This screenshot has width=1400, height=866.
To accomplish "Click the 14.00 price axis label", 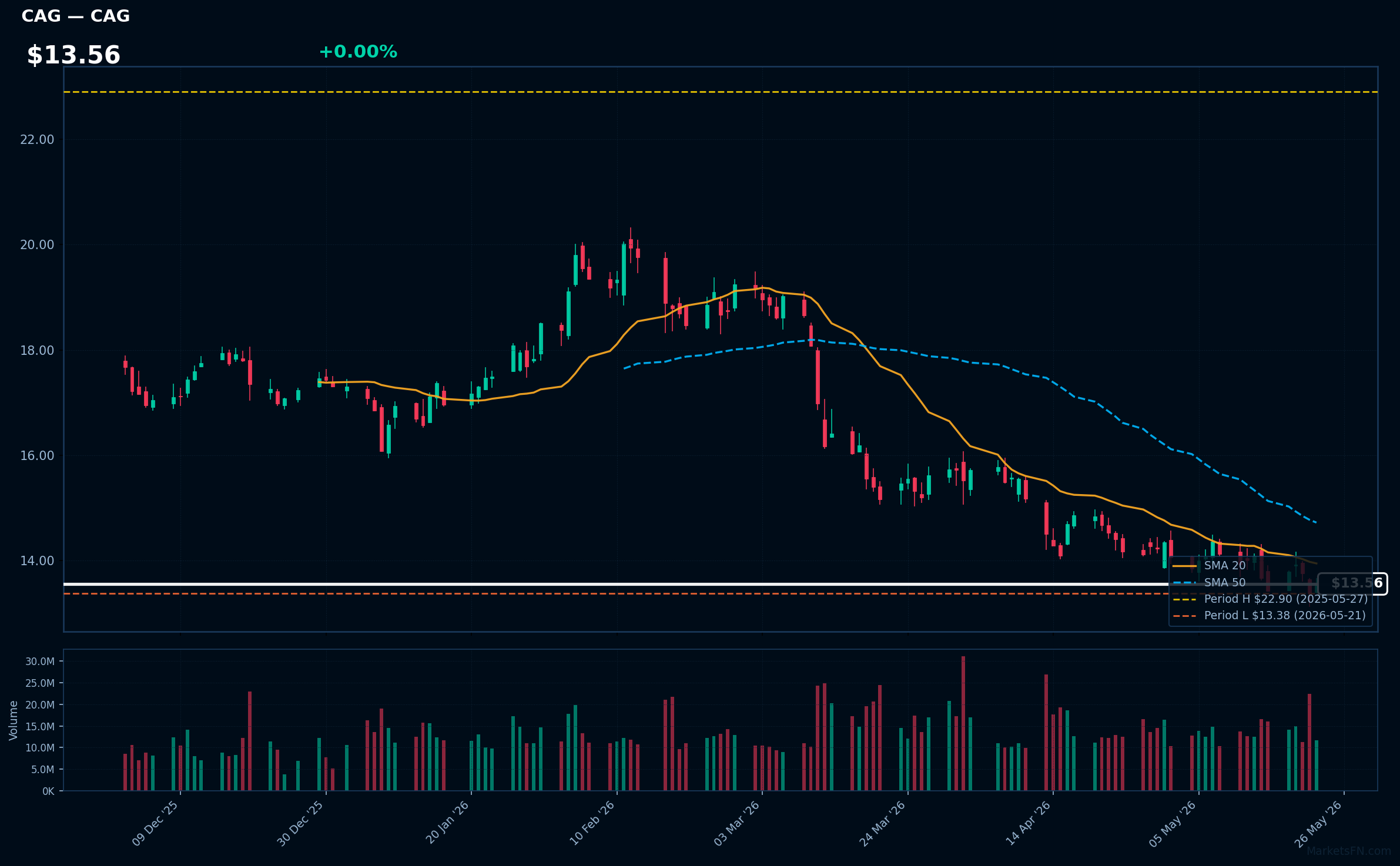I will pyautogui.click(x=37, y=560).
